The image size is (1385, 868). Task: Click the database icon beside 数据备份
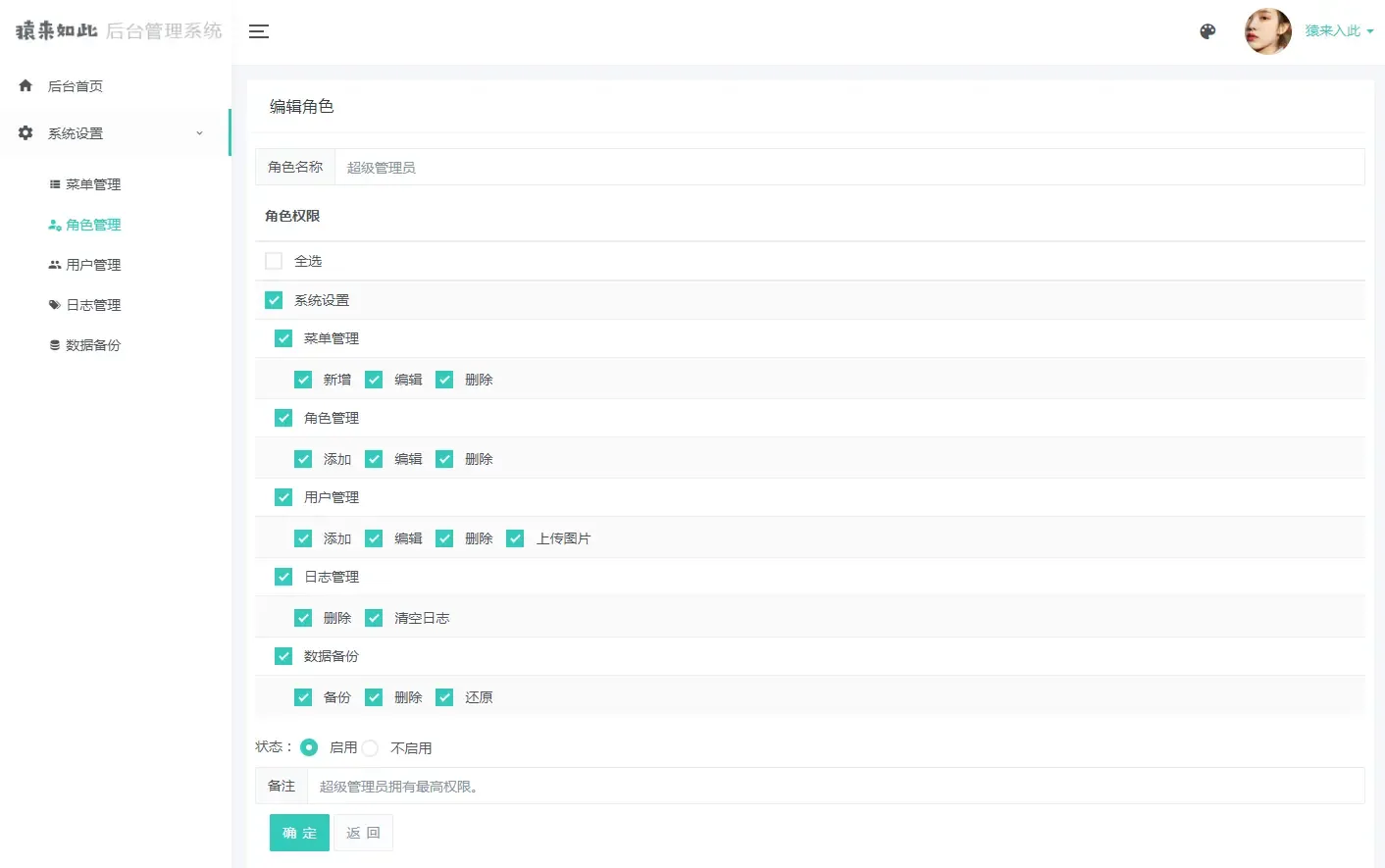coord(54,344)
